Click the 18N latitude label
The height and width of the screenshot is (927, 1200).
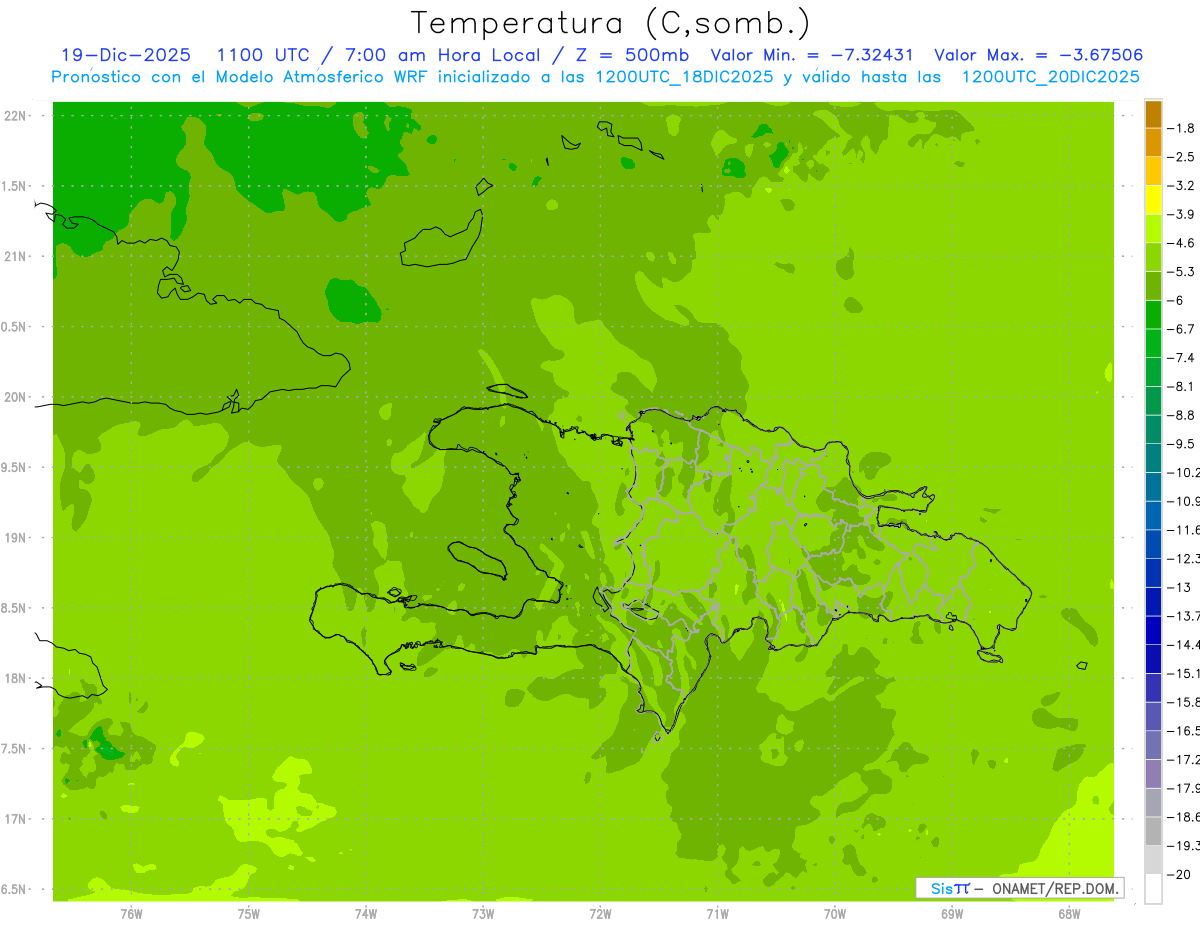coord(16,678)
